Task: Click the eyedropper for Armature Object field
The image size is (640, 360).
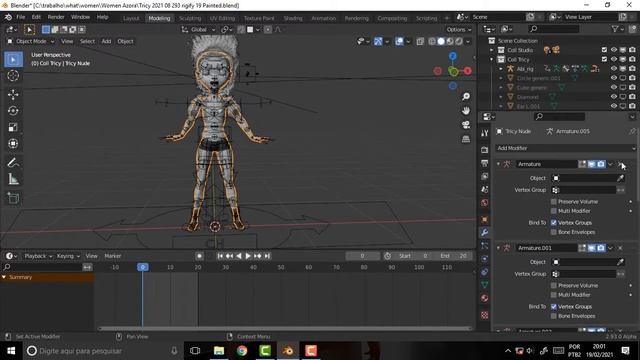Action: click(620, 178)
